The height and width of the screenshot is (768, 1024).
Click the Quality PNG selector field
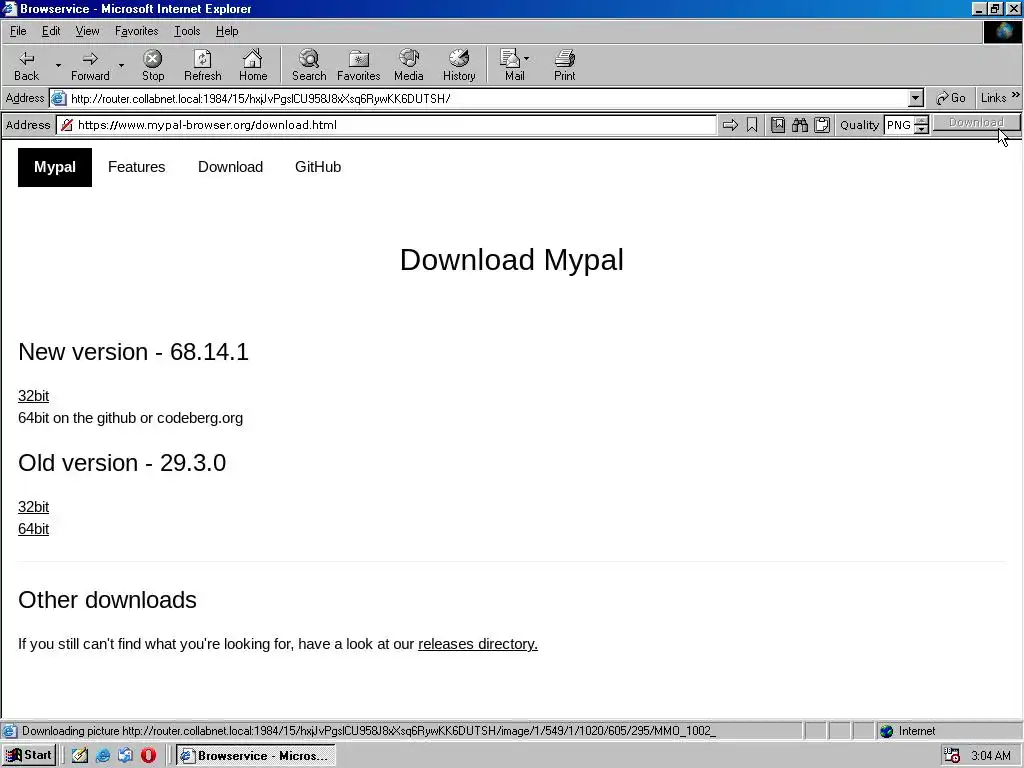[899, 125]
